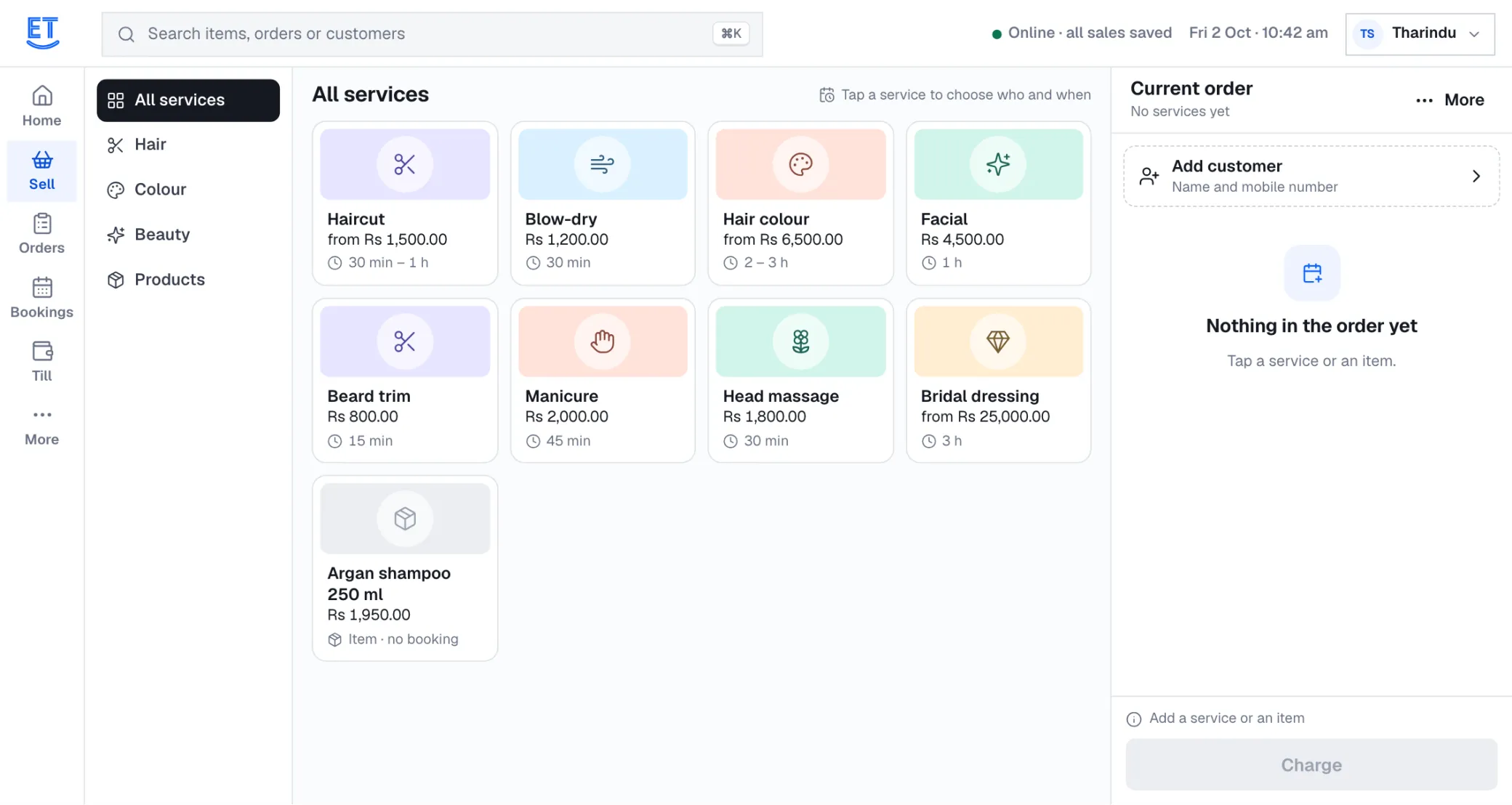Click the TS avatar initials

(1367, 33)
